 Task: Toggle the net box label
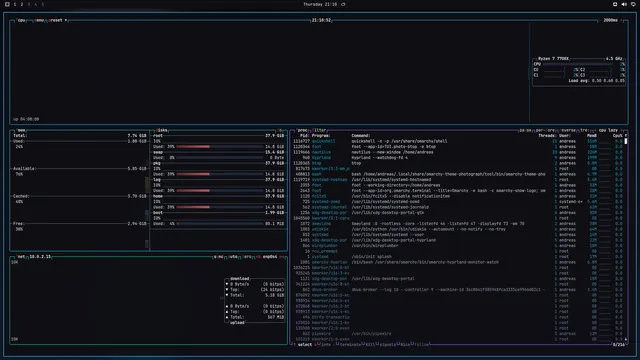click(21, 257)
